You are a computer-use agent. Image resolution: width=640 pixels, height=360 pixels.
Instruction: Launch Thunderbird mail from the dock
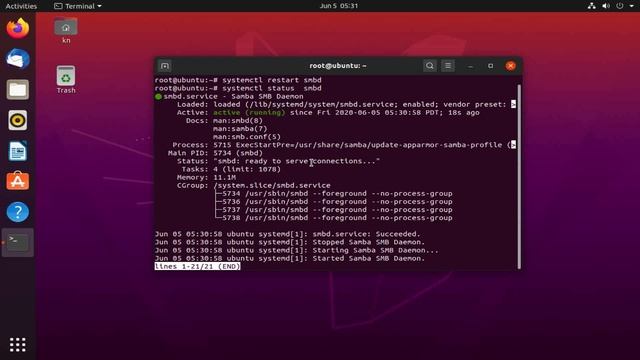coord(18,59)
